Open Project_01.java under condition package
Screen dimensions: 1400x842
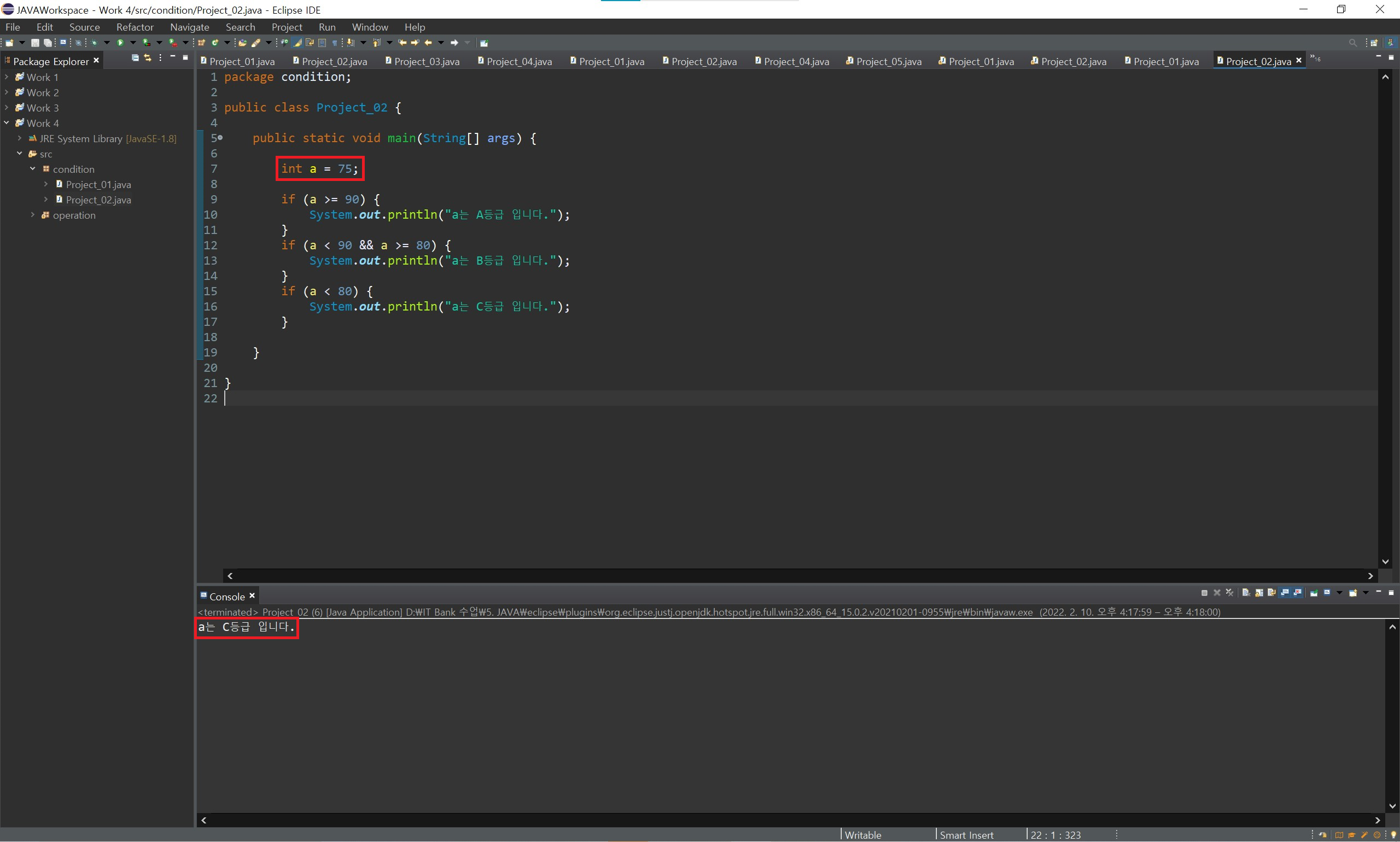click(x=98, y=184)
